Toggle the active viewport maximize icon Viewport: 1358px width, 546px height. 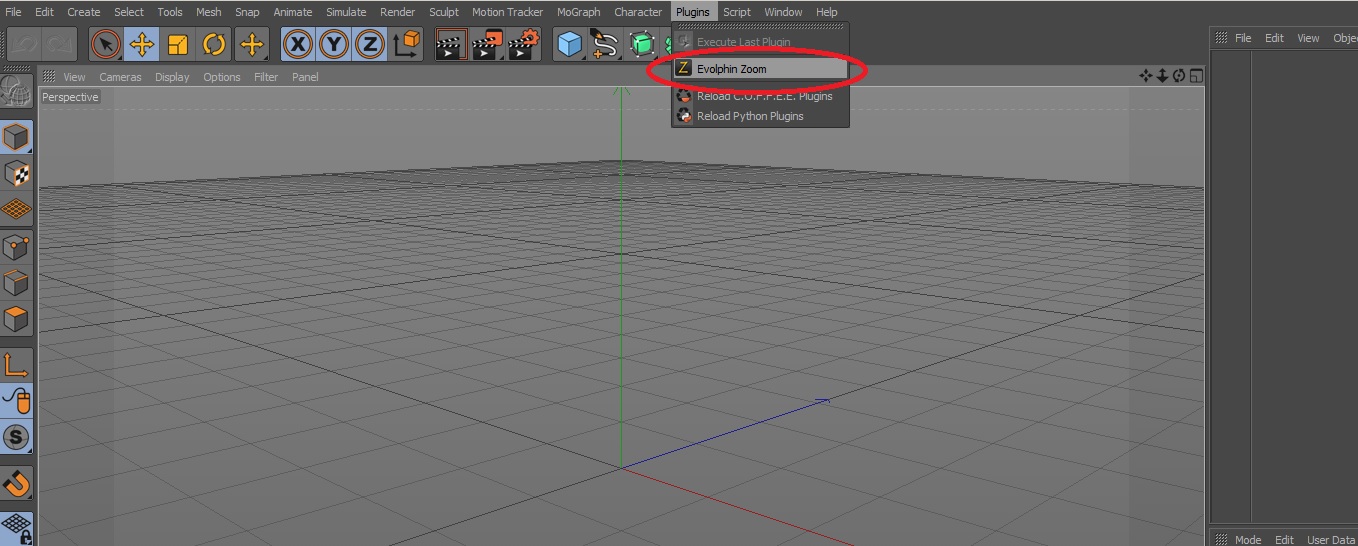point(1196,77)
